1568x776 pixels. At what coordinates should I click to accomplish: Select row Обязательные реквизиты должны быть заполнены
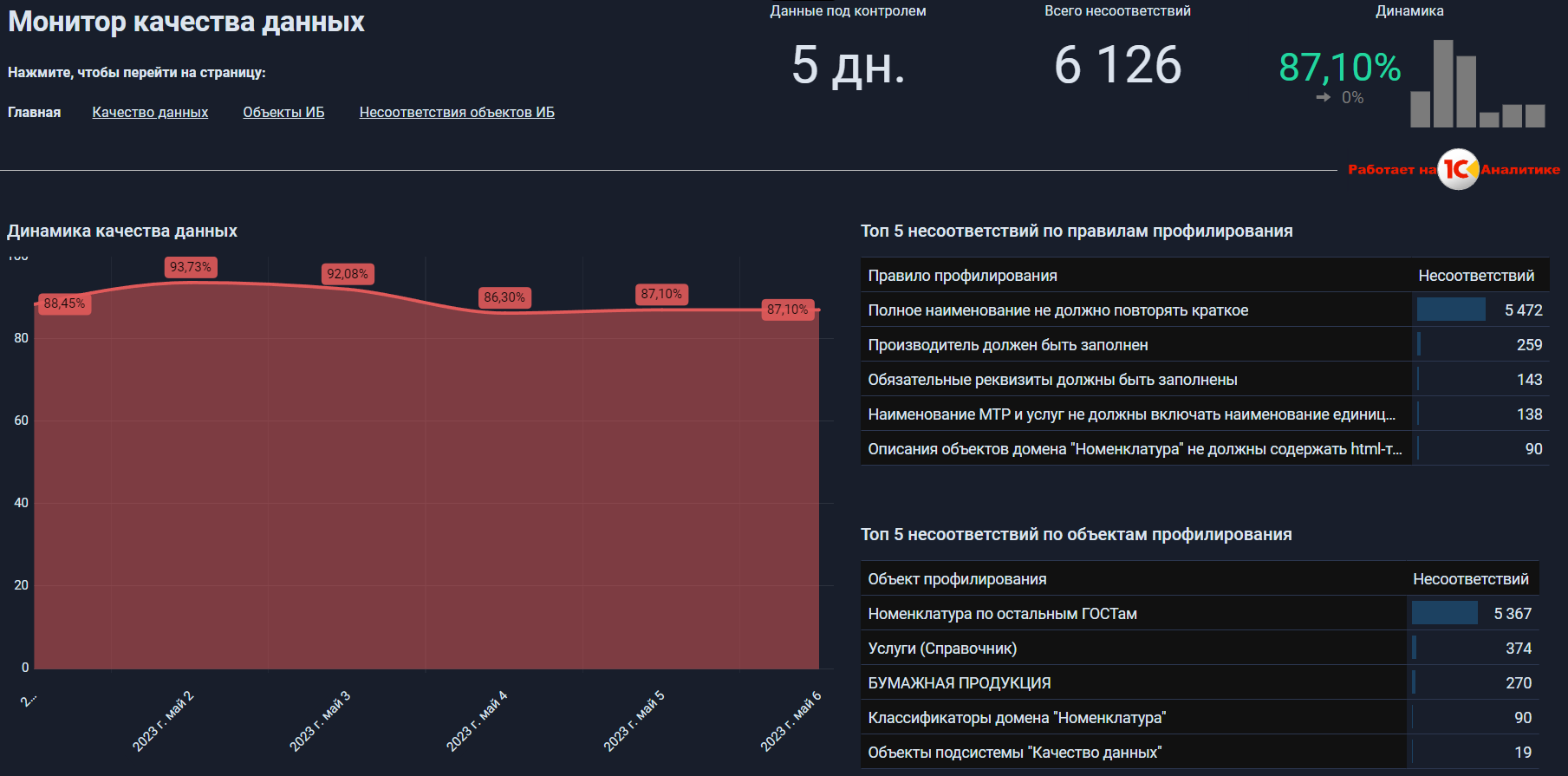1205,379
